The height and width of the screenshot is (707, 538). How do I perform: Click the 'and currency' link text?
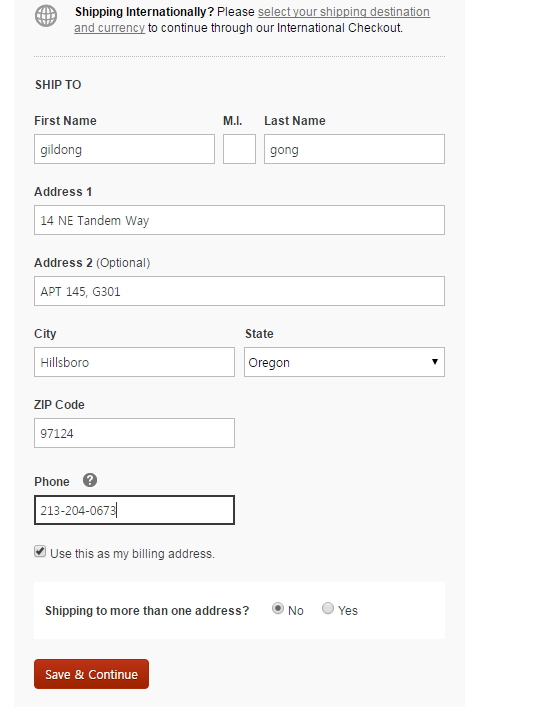point(110,28)
